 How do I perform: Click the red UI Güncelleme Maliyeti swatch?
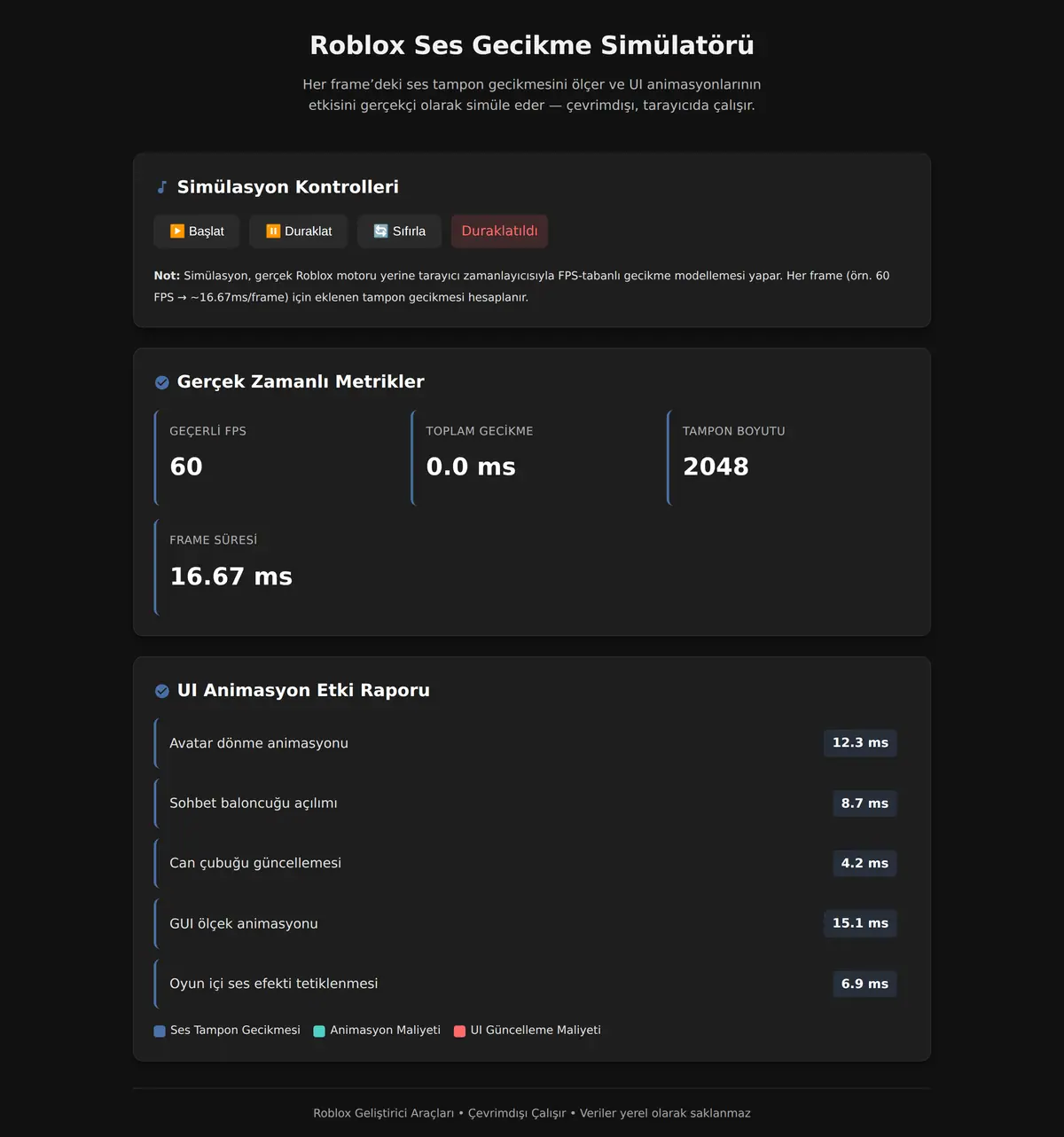coord(459,1031)
